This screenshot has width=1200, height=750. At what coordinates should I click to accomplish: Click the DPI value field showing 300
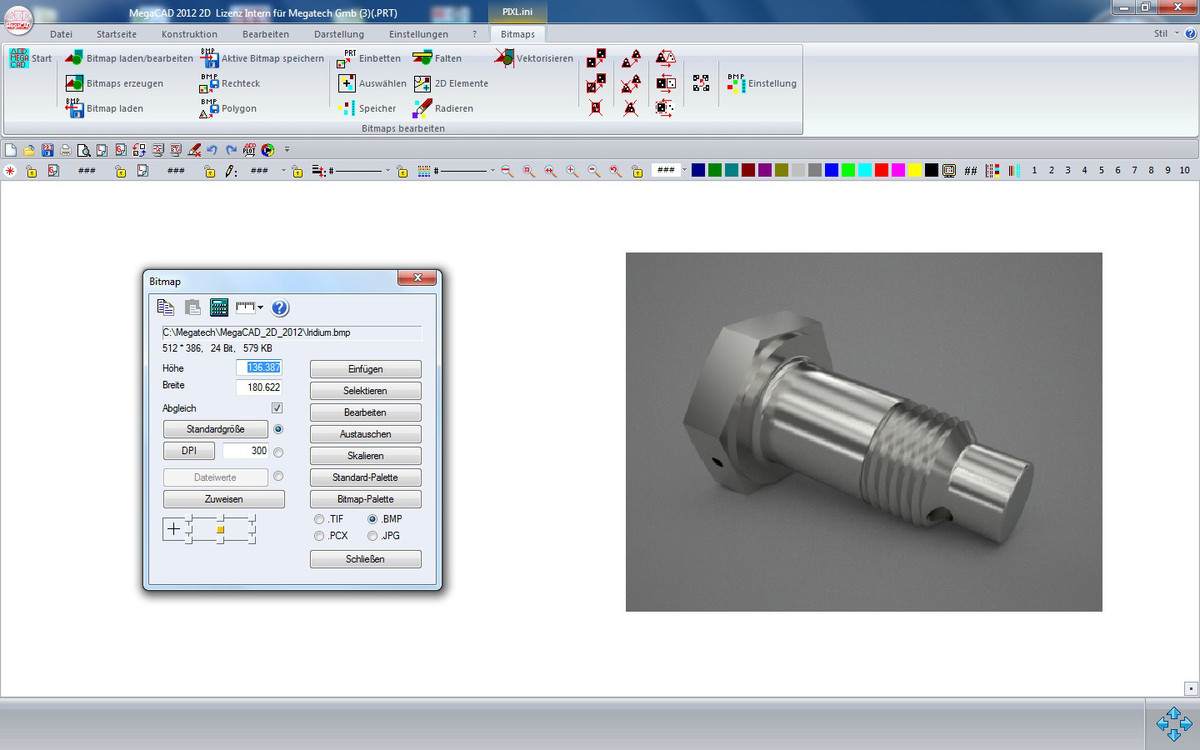click(246, 452)
